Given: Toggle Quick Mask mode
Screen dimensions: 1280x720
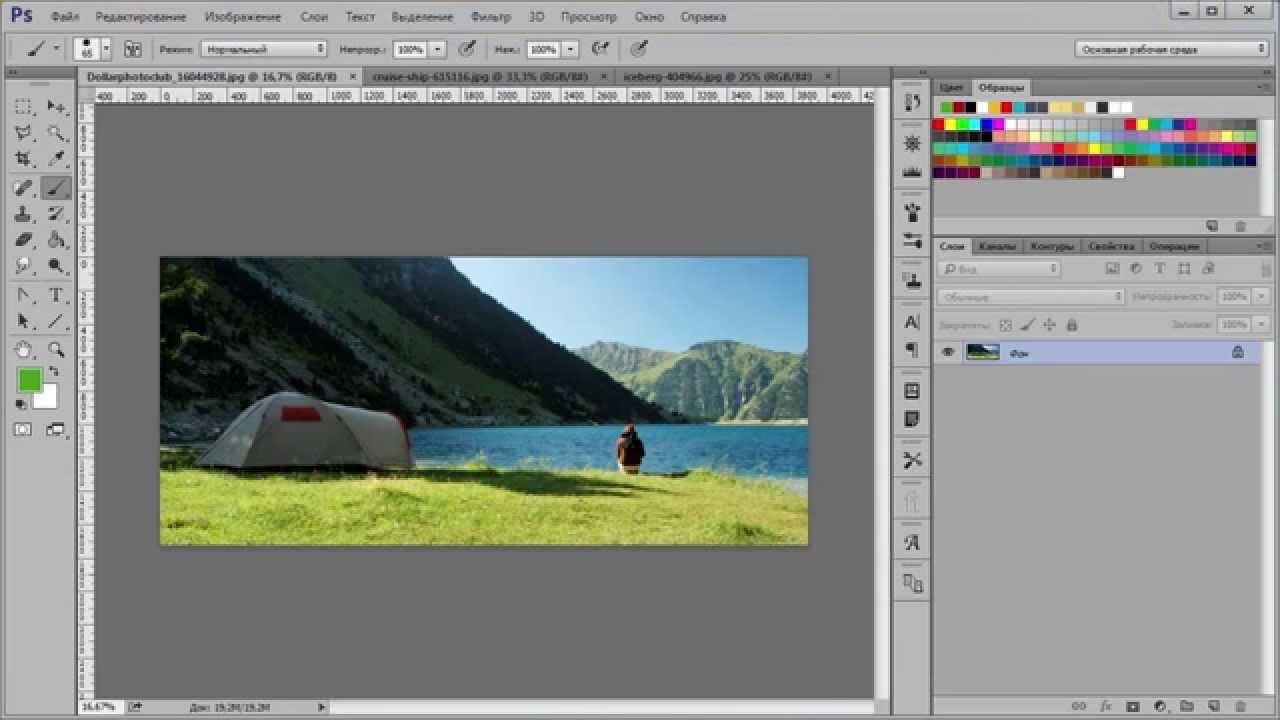Looking at the screenshot, I should (x=23, y=429).
